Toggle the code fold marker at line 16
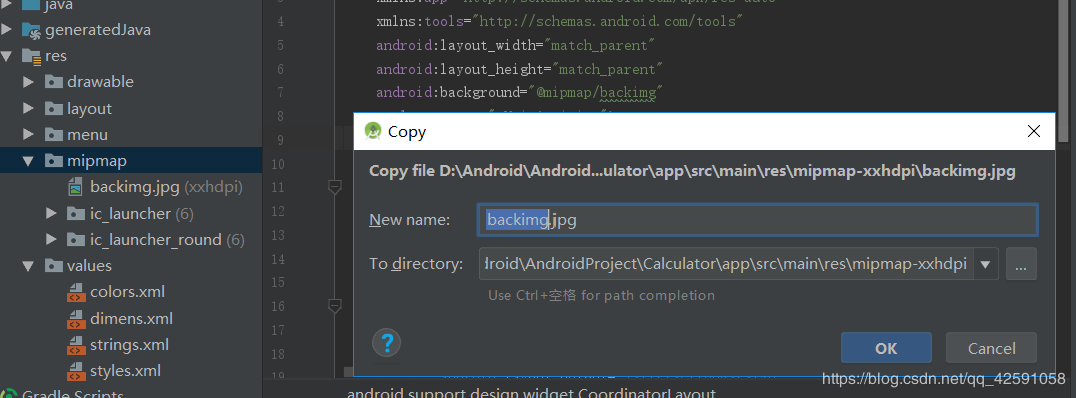1076x398 pixels. pos(335,305)
